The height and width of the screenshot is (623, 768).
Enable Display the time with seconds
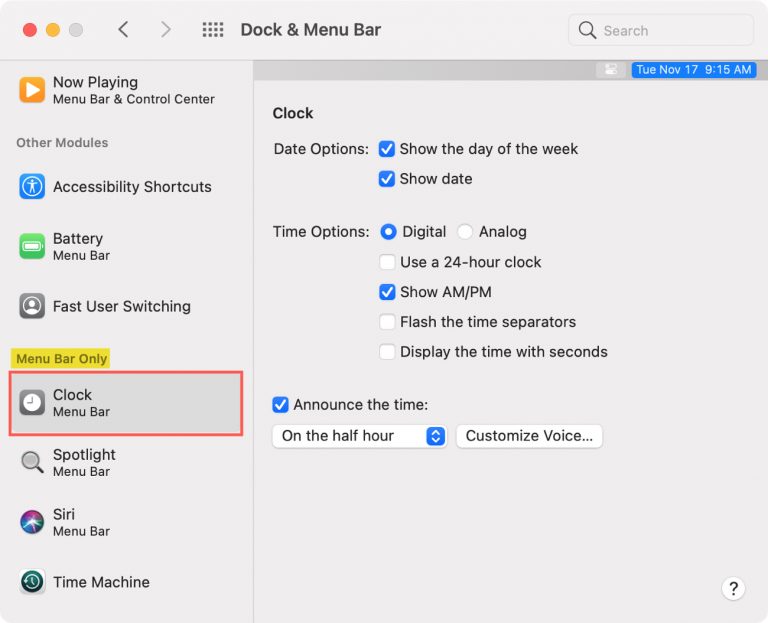(387, 352)
